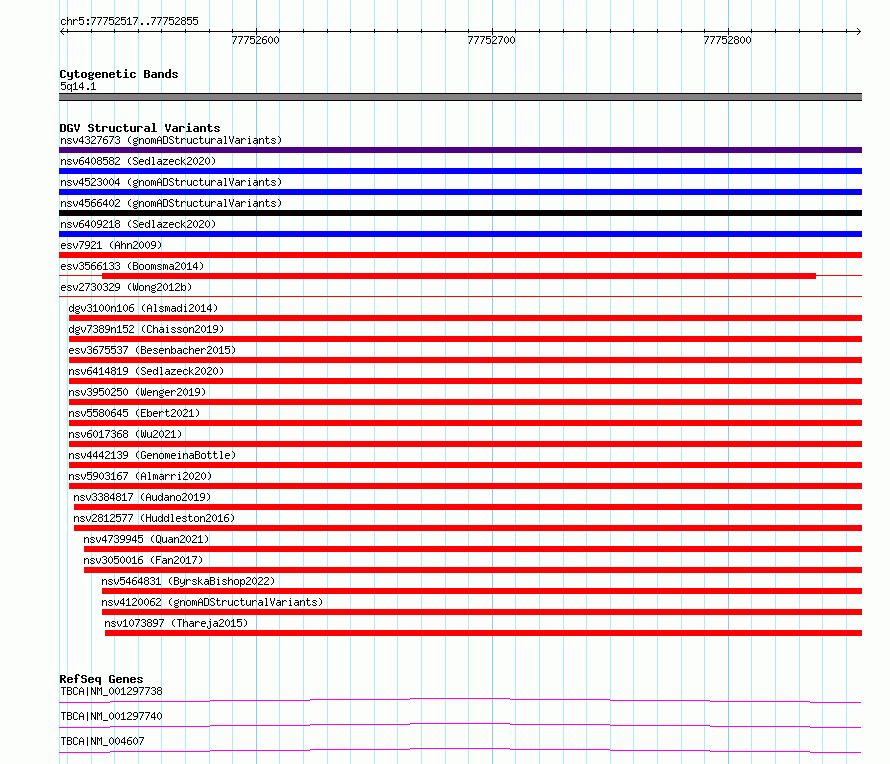Viewport: 890px width, 764px height.
Task: Select variant nsv6408582 (Sedlazeck2020) label
Action: click(x=138, y=161)
